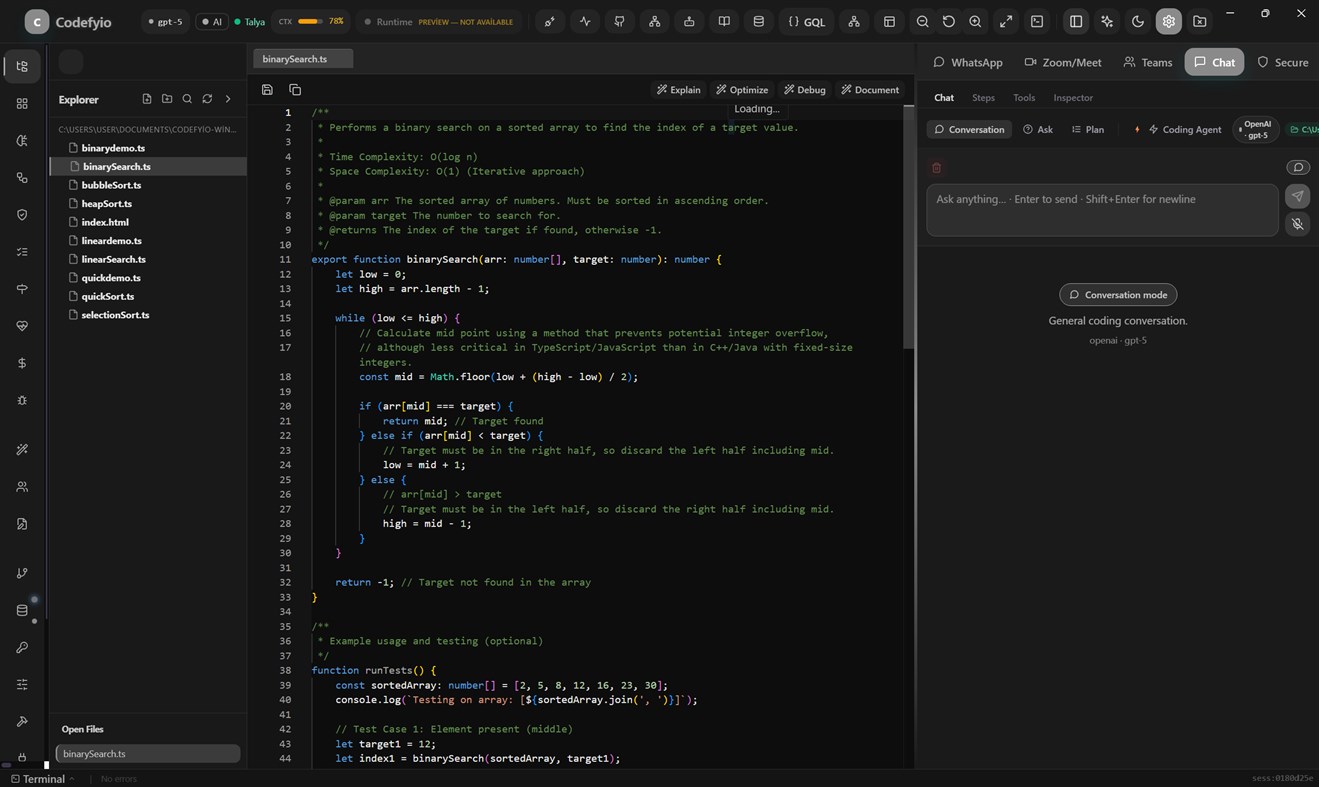Click the send message paper plane icon

1297,196
